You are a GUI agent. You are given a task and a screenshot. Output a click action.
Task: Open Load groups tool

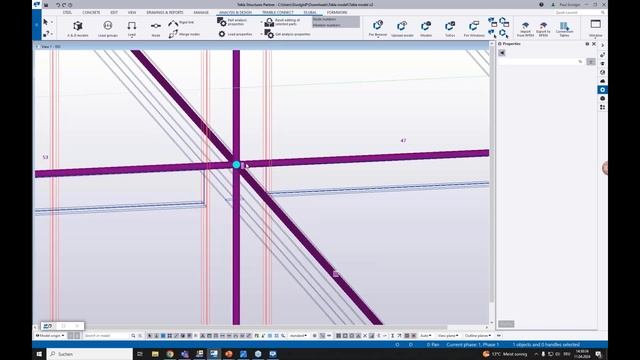tap(108, 29)
